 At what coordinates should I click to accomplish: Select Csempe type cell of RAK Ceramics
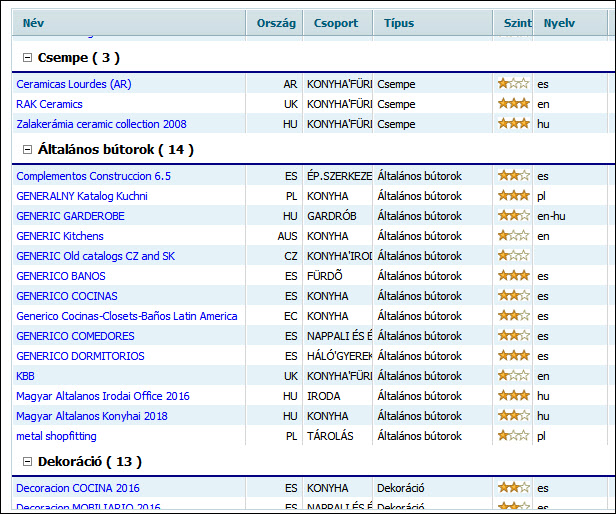coord(433,104)
